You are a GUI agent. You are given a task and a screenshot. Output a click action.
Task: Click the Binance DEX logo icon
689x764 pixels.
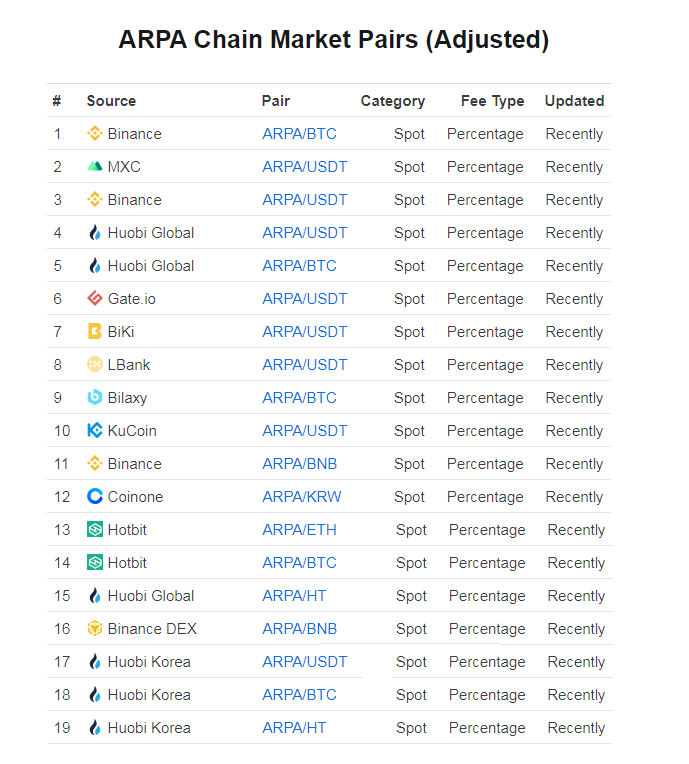(x=95, y=629)
